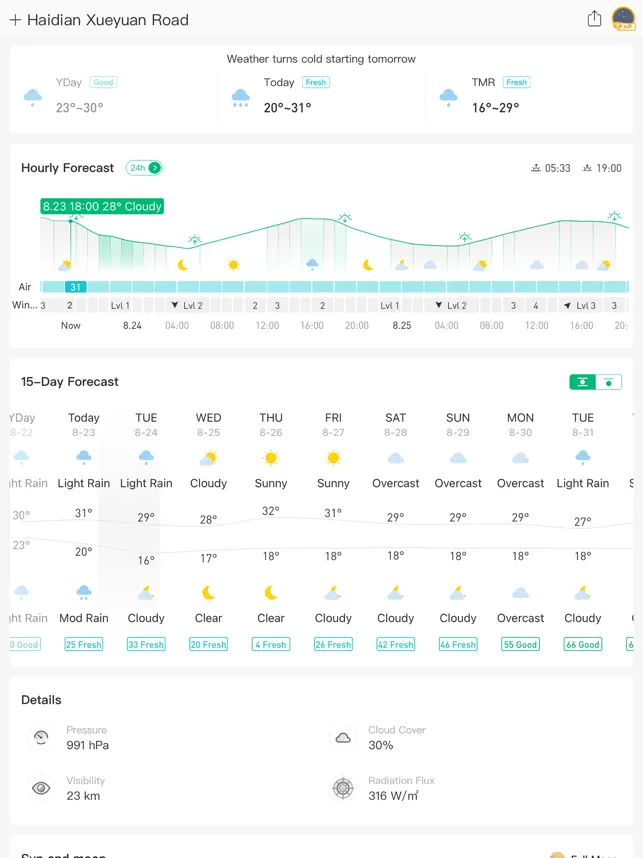Tap the Fresh badge next to TMR
This screenshot has width=643, height=858.
(517, 83)
